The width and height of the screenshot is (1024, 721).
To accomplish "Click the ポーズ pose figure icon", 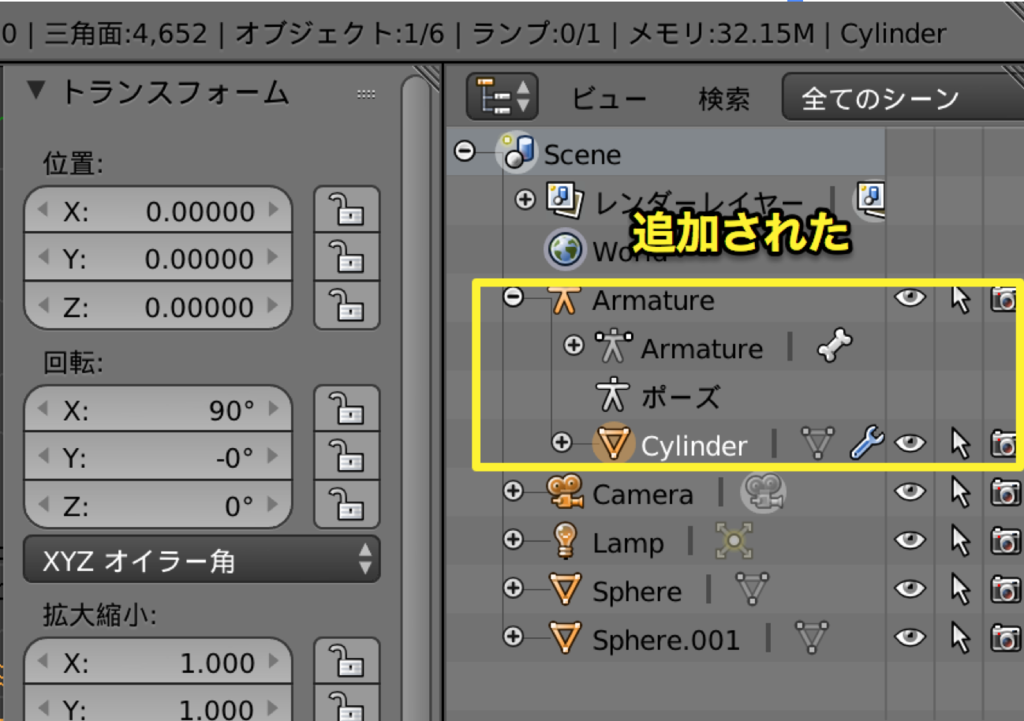I will pos(613,394).
